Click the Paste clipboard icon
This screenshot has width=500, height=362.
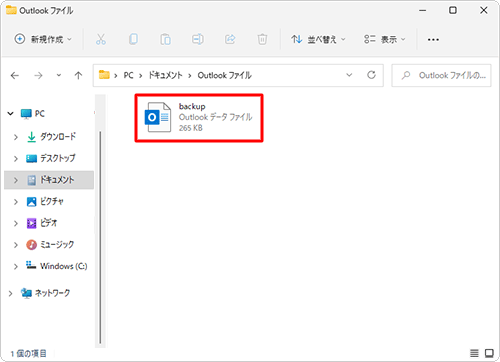point(165,39)
